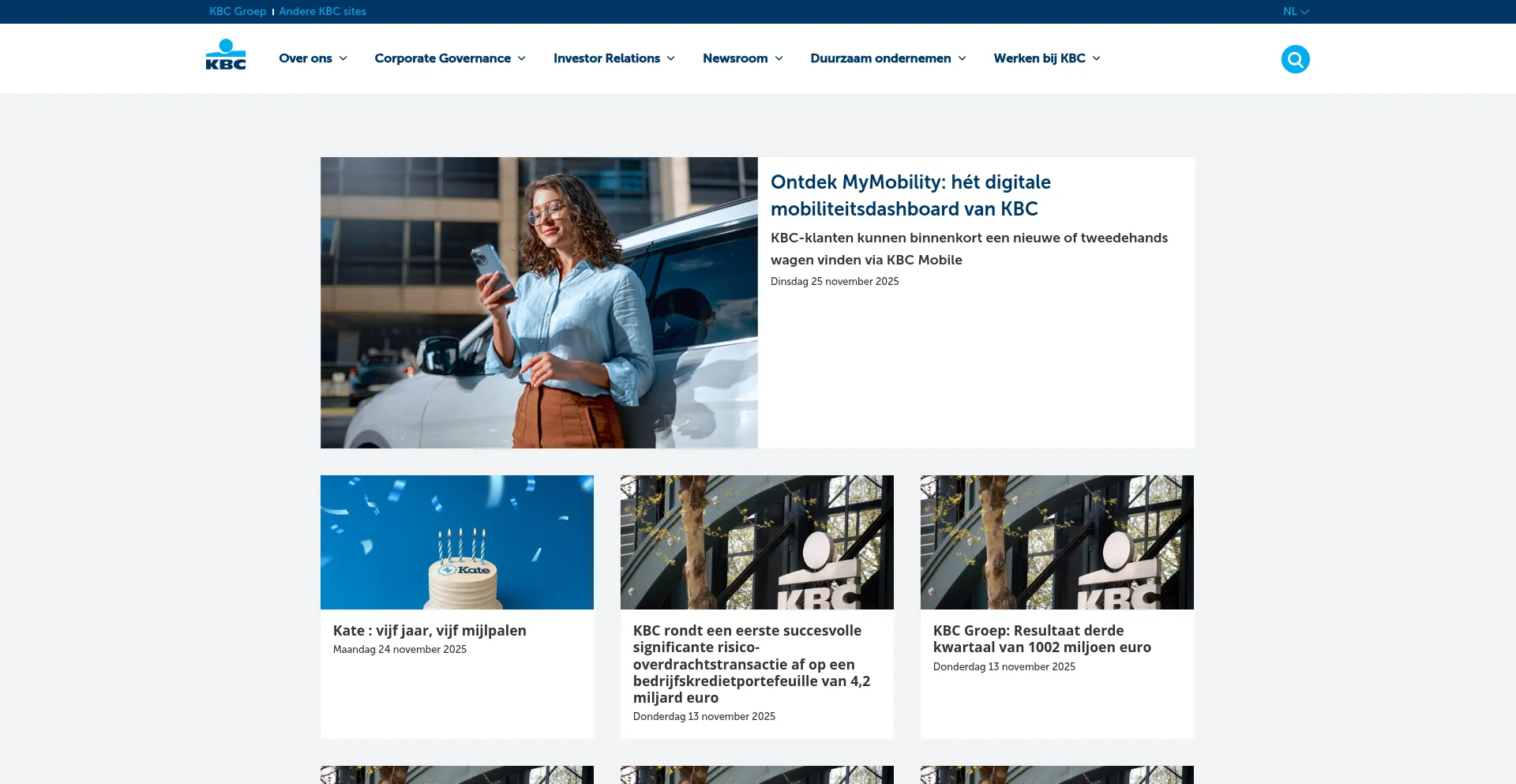Screen dimensions: 1516x784
Task: Expand the Werken bij KBC menu
Action: [1046, 58]
